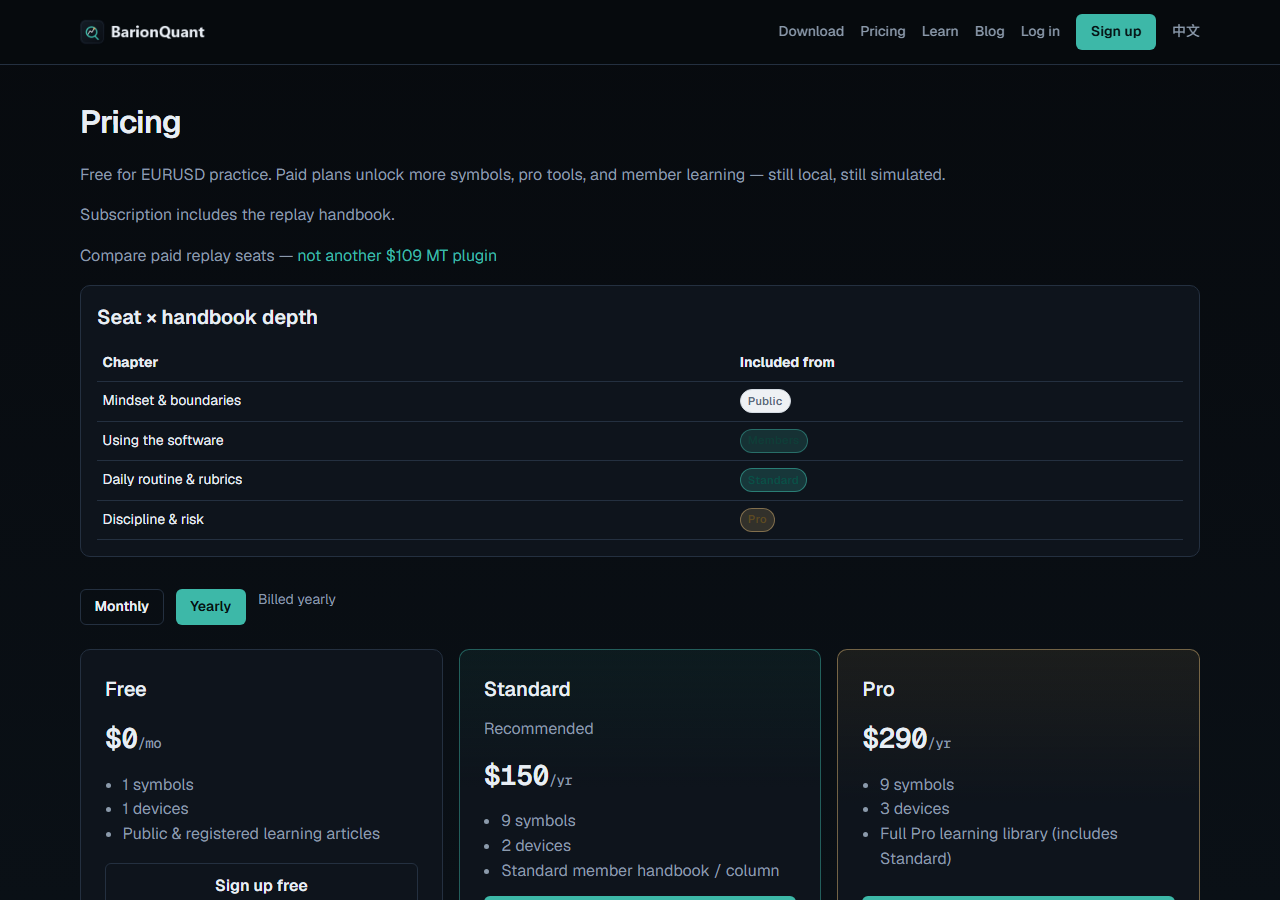Click the Standard plan card title
Image resolution: width=1280 pixels, height=900 pixels.
pyautogui.click(x=527, y=689)
